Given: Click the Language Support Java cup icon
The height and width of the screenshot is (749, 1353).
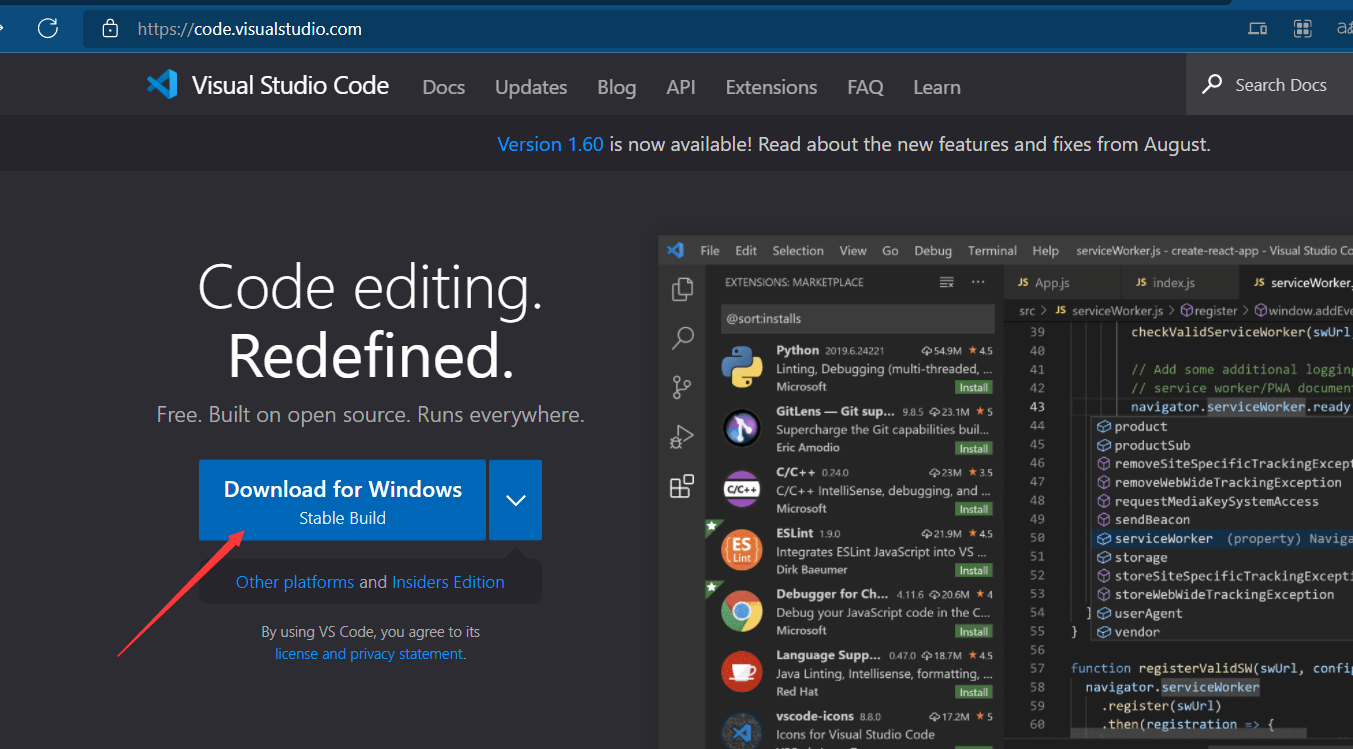Looking at the screenshot, I should (742, 672).
